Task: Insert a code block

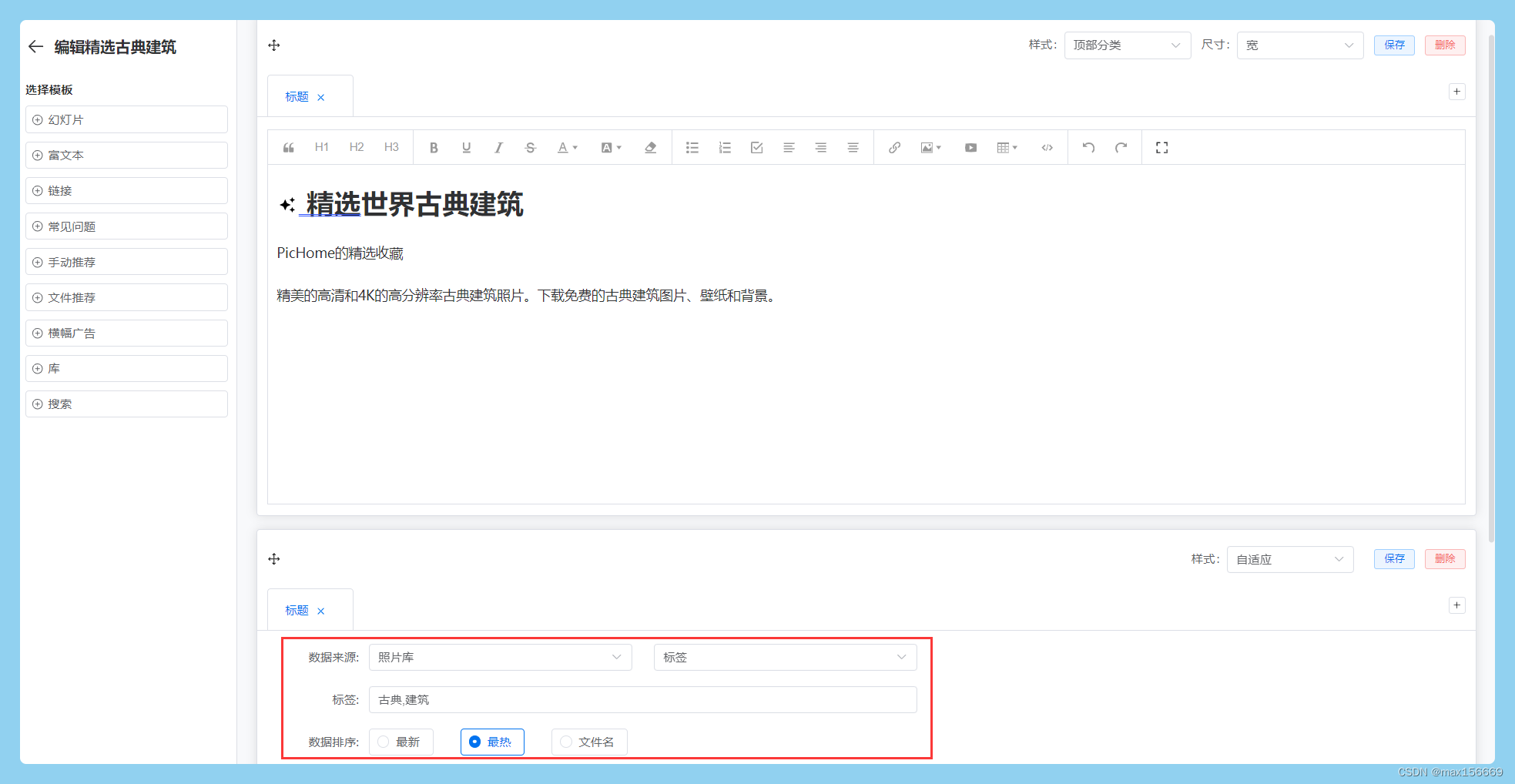Action: [1047, 148]
